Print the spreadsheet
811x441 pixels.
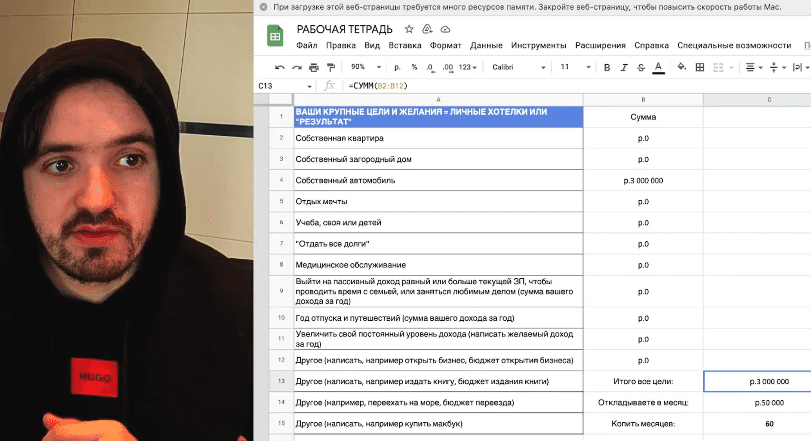click(x=314, y=67)
